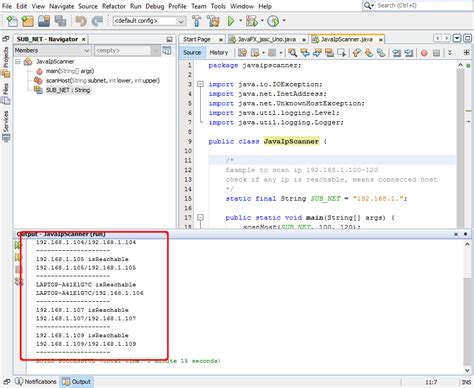
Task: Click the Undo toolbar icon
Action: coord(81,21)
